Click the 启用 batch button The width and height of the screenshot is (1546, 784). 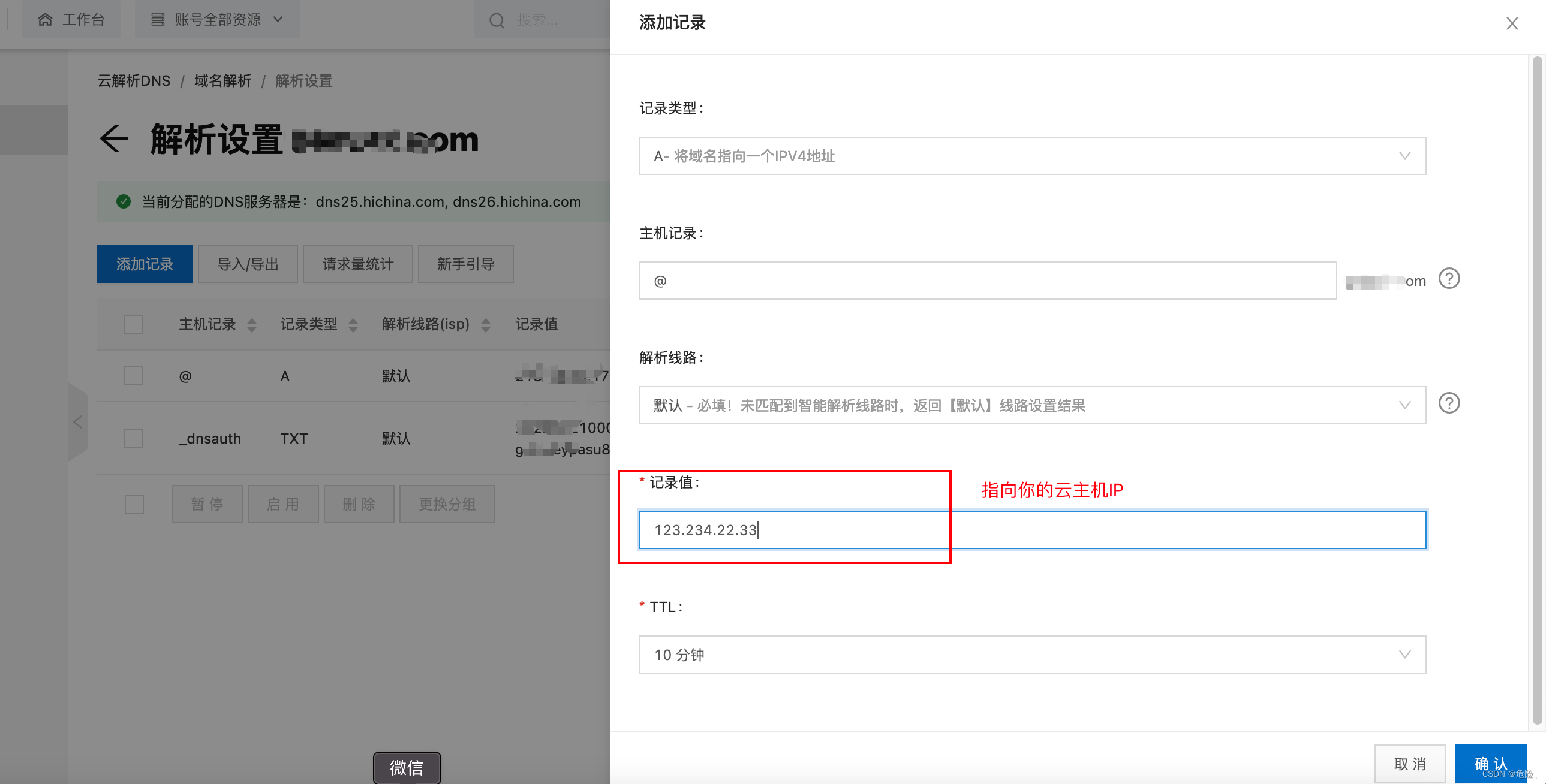[282, 504]
